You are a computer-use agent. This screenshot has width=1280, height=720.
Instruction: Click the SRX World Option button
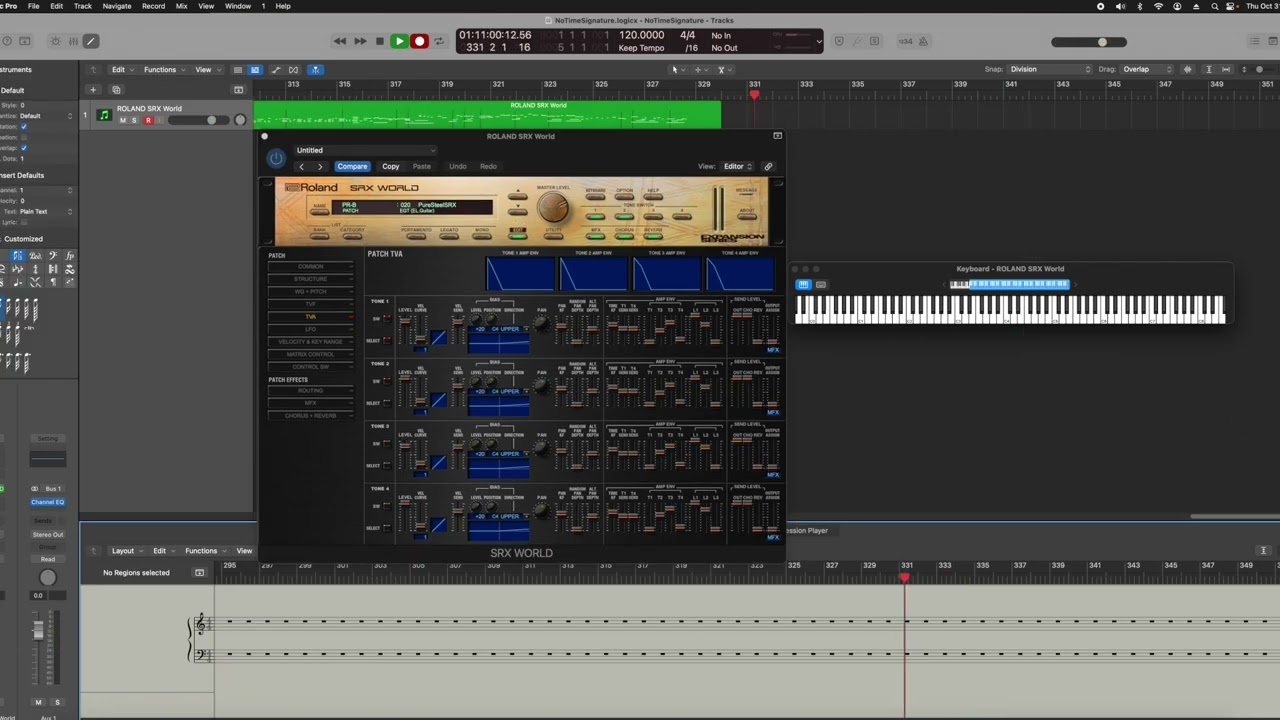coord(625,196)
